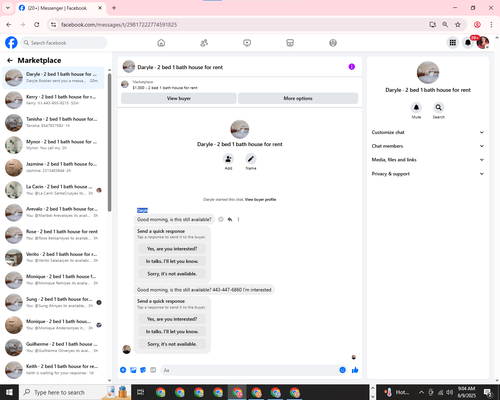The height and width of the screenshot is (400, 500).
Task: Click the Name pencil edit icon
Action: (251, 159)
